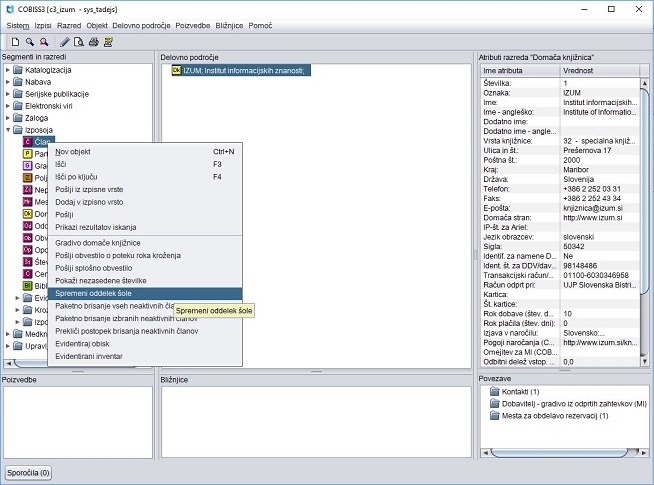Choose Nov objekt from context menu
Viewport: 654px width, 485px height.
tap(145, 152)
